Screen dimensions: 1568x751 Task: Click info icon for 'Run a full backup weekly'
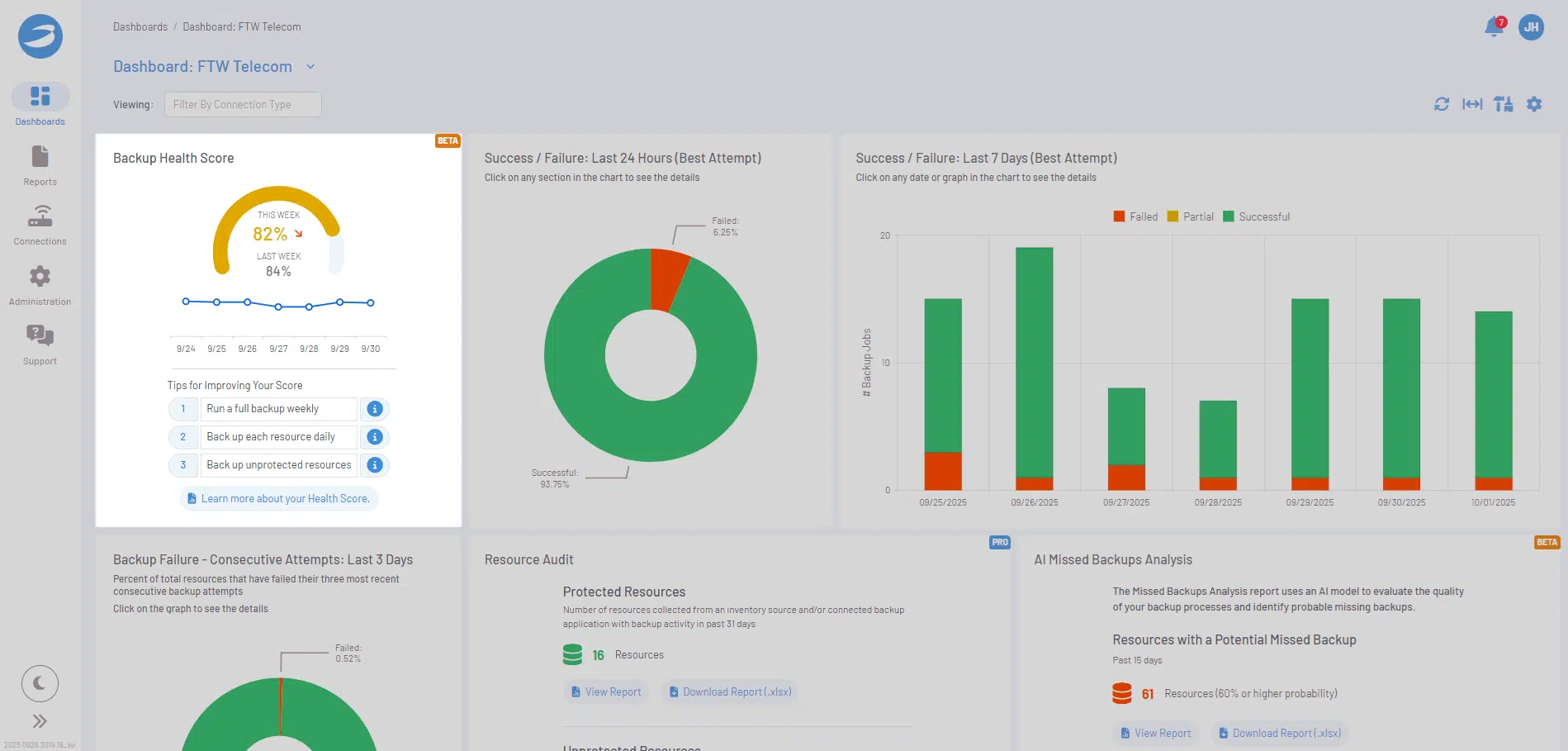(375, 409)
